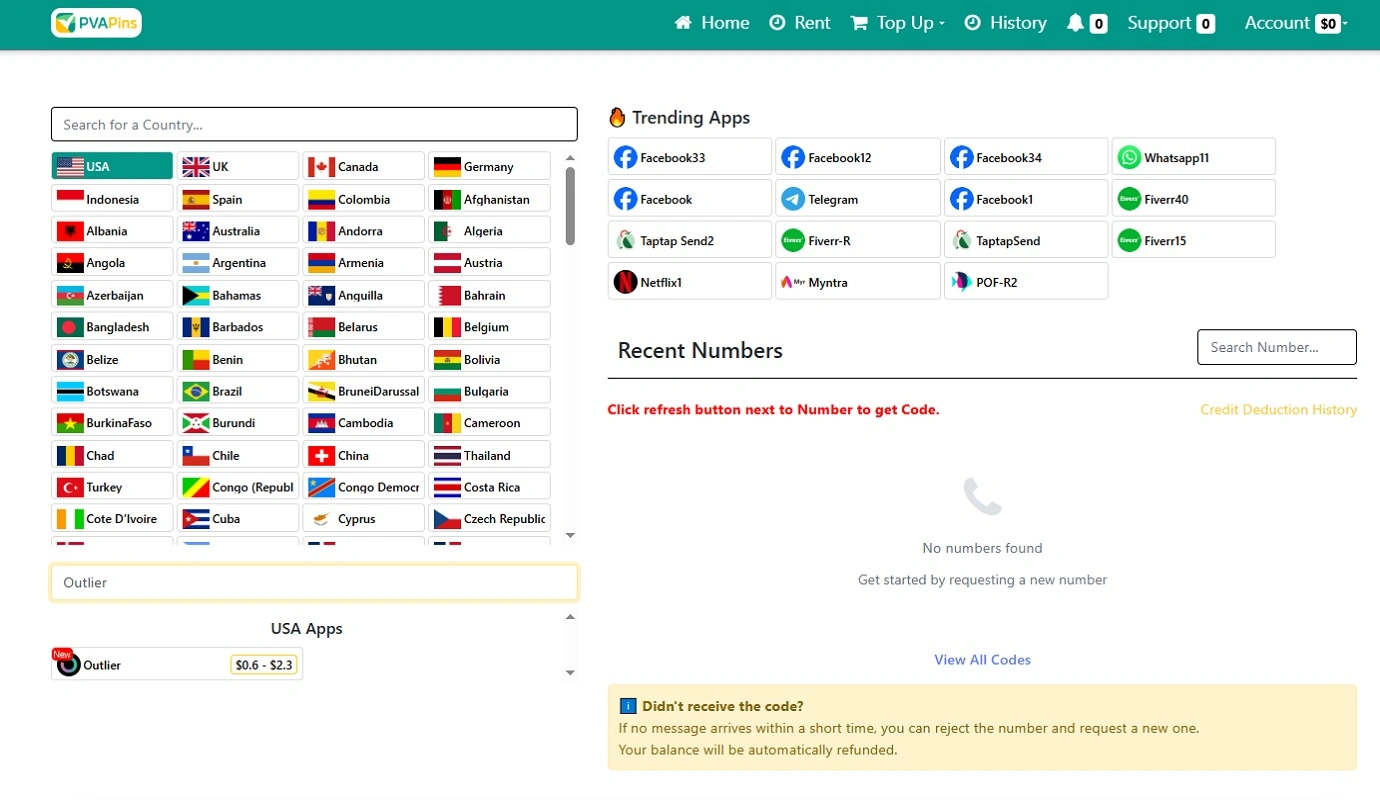Choose Indonesia from the country list
Screen dimensions: 1380x800
click(112, 198)
